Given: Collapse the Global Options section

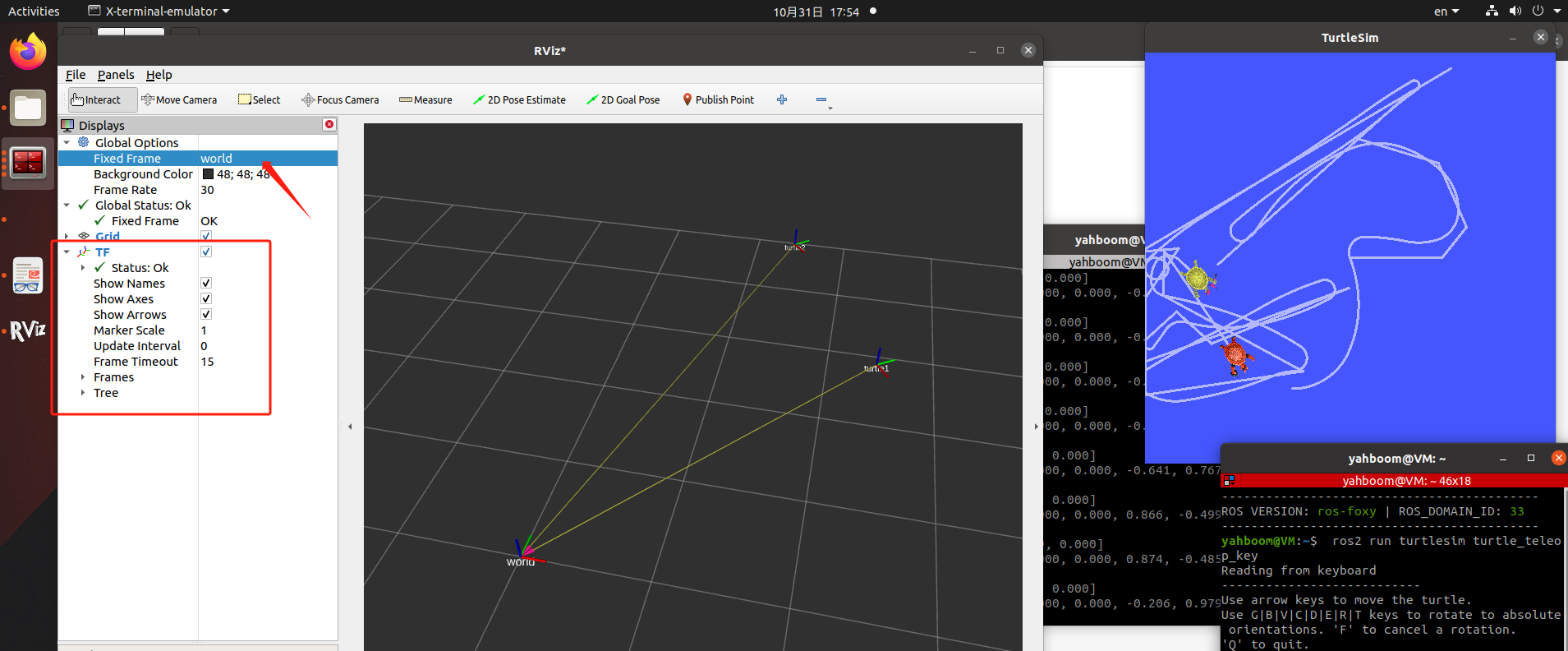Looking at the screenshot, I should (x=67, y=142).
